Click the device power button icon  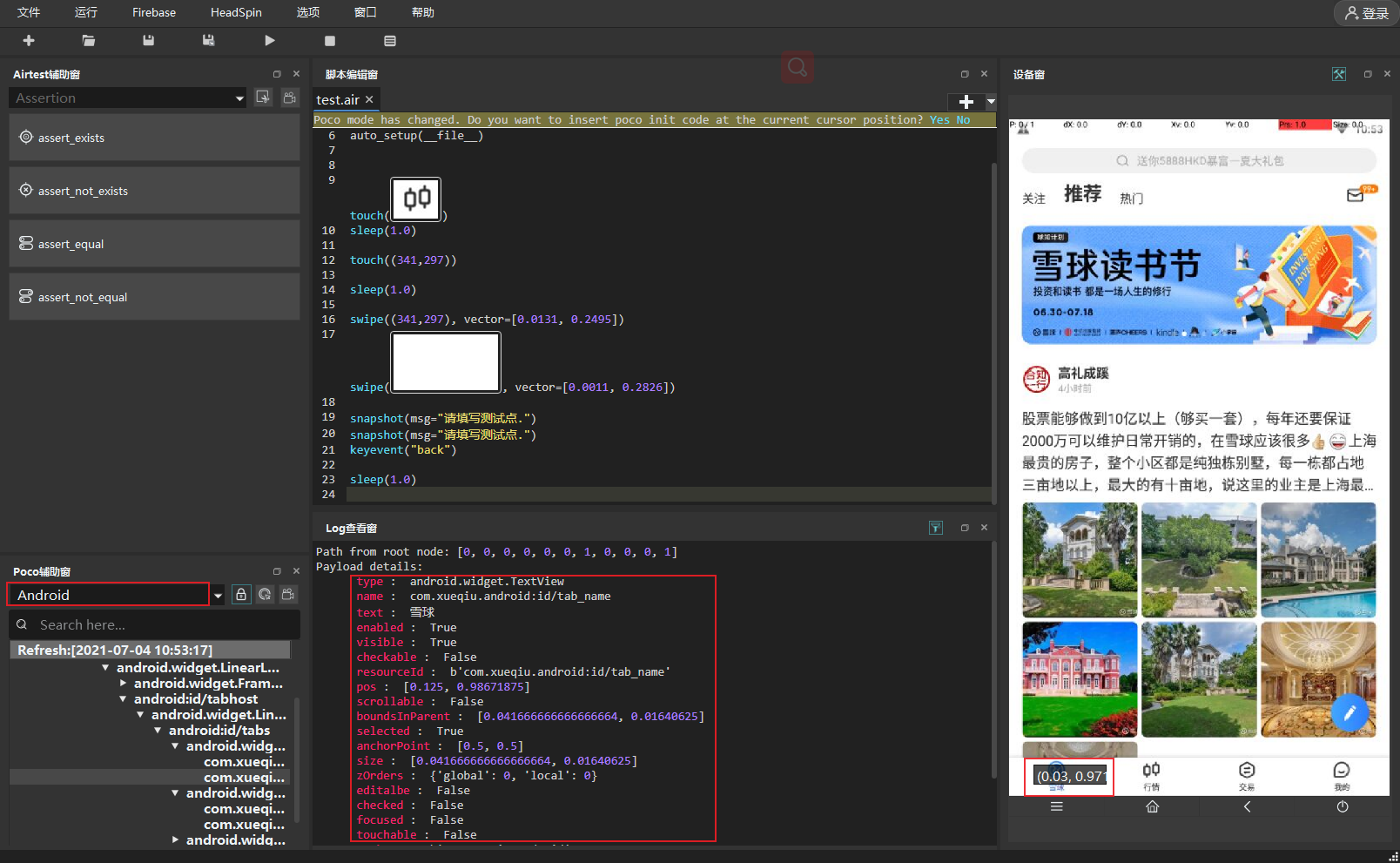pyautogui.click(x=1343, y=807)
